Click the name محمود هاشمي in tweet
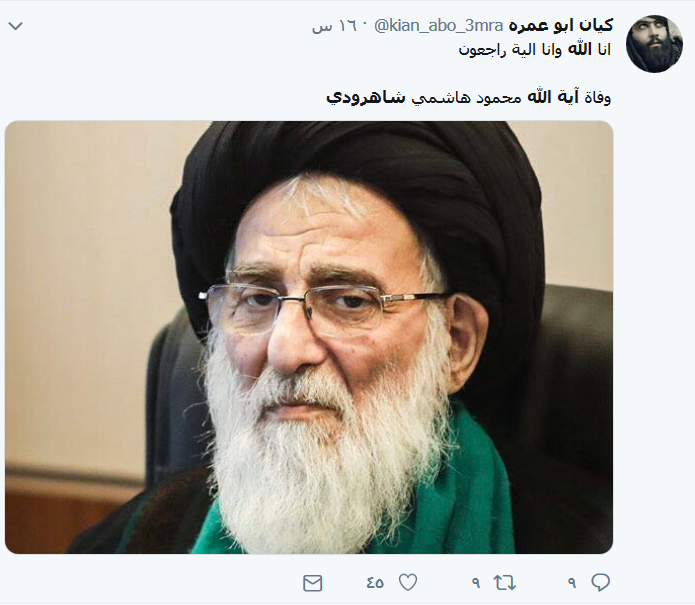 coord(467,98)
